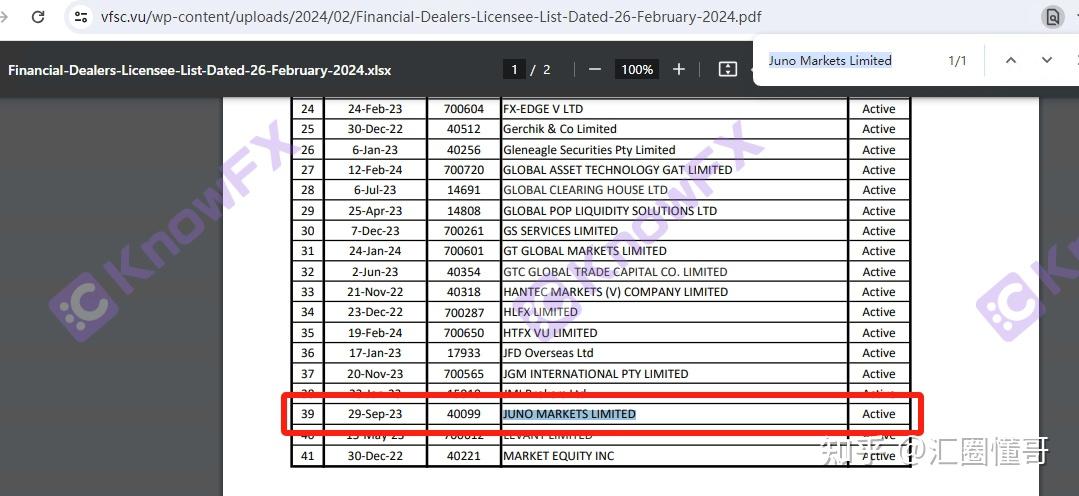Click the 1/1 match counter in the find bar

pyautogui.click(x=957, y=61)
